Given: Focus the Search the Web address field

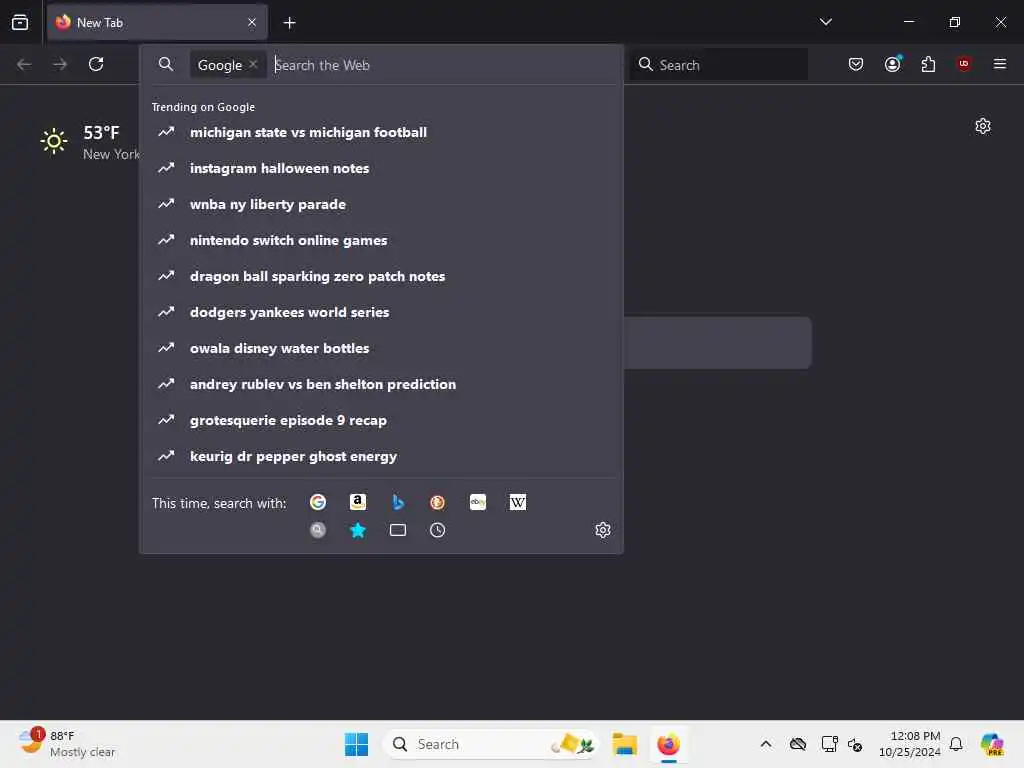Looking at the screenshot, I should tap(444, 65).
